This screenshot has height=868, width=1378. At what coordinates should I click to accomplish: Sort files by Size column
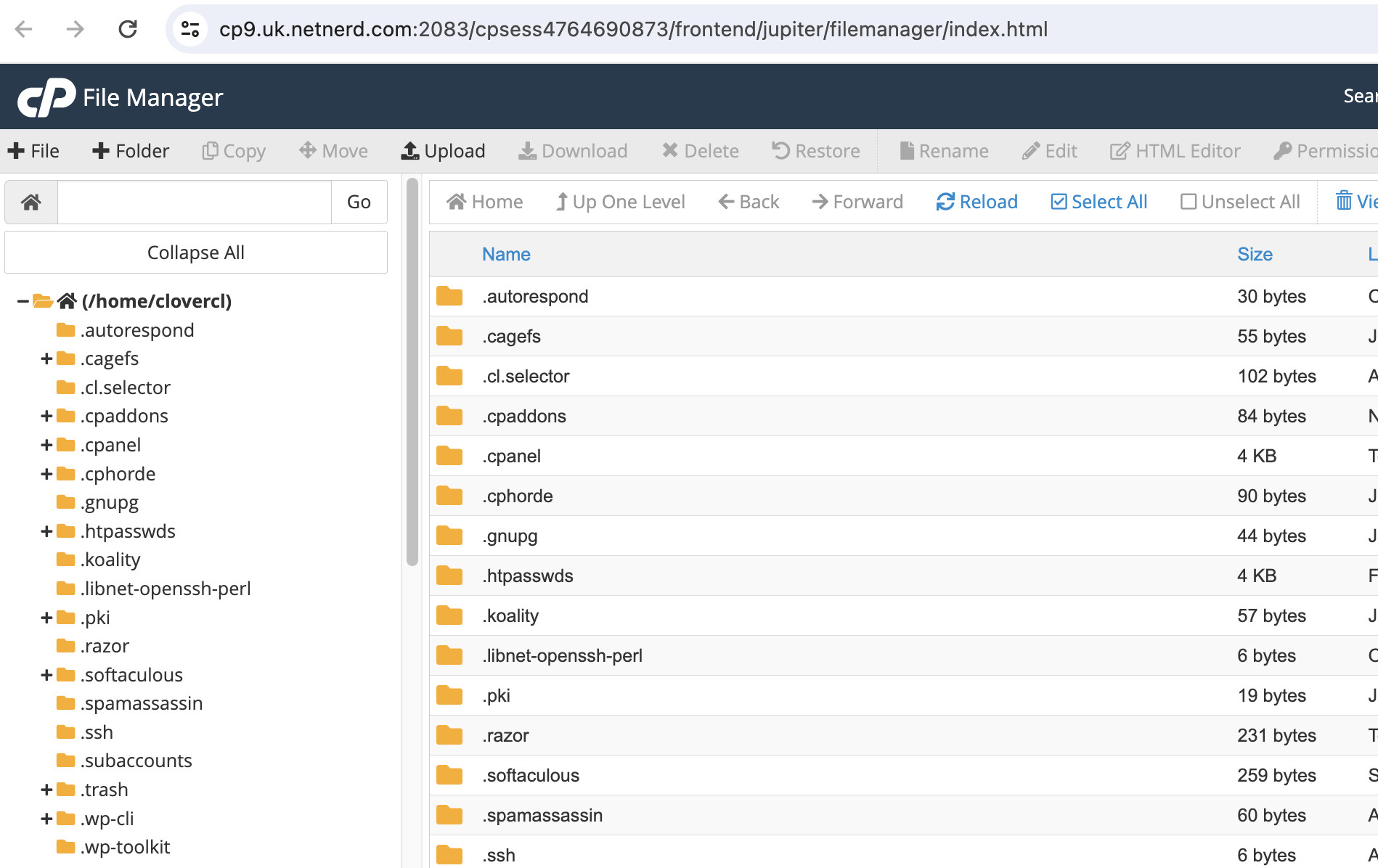click(1255, 254)
